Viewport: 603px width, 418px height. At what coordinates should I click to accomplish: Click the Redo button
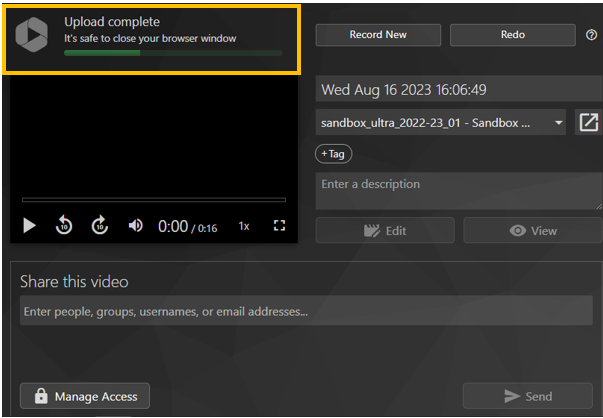coord(513,35)
